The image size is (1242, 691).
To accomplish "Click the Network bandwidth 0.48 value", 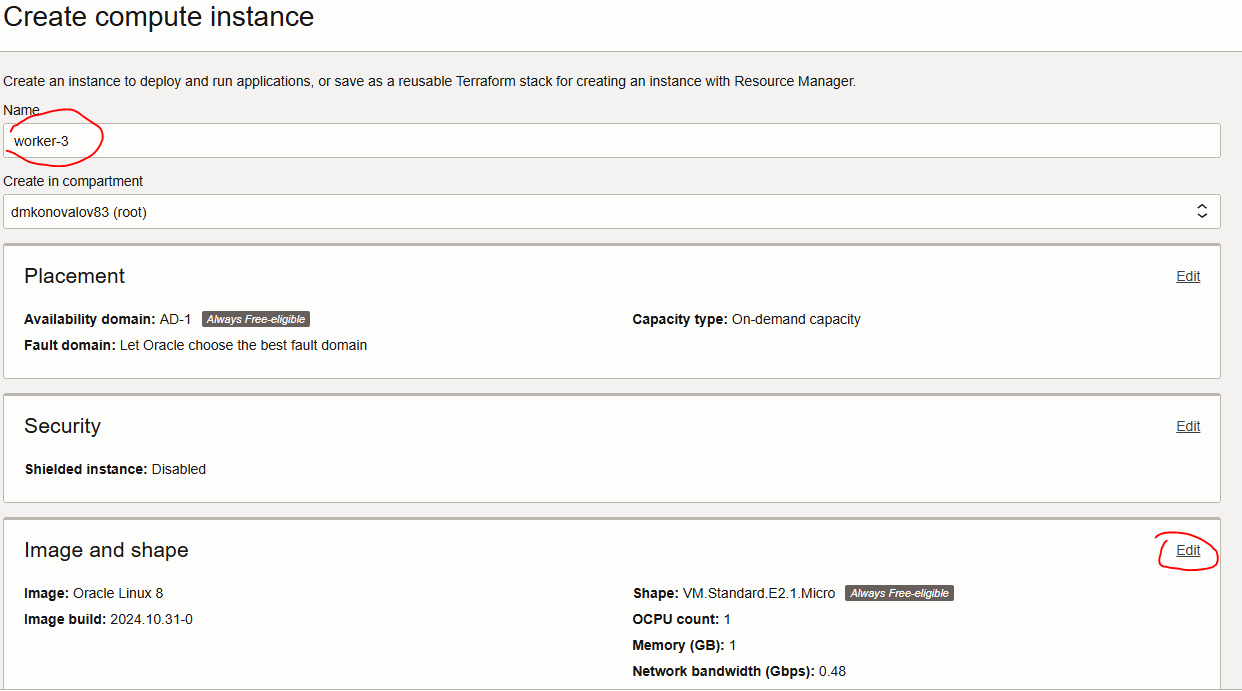I will (x=832, y=672).
